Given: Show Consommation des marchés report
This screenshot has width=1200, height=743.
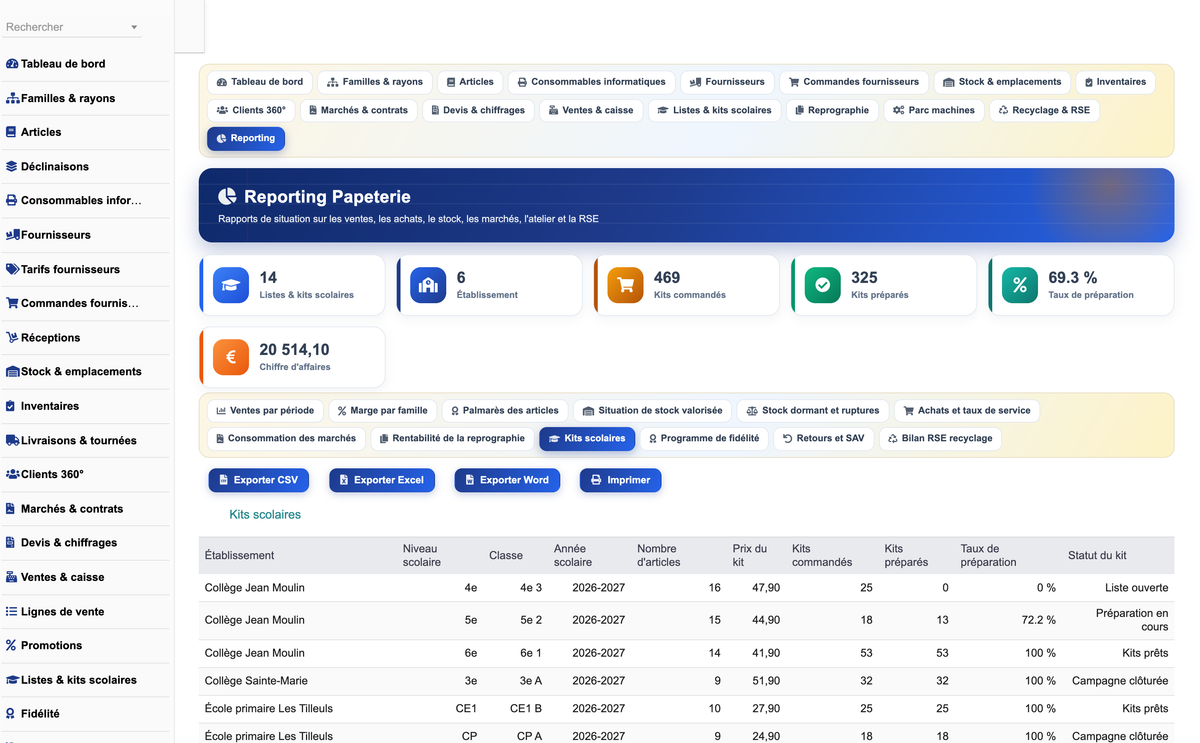Looking at the screenshot, I should [x=286, y=438].
